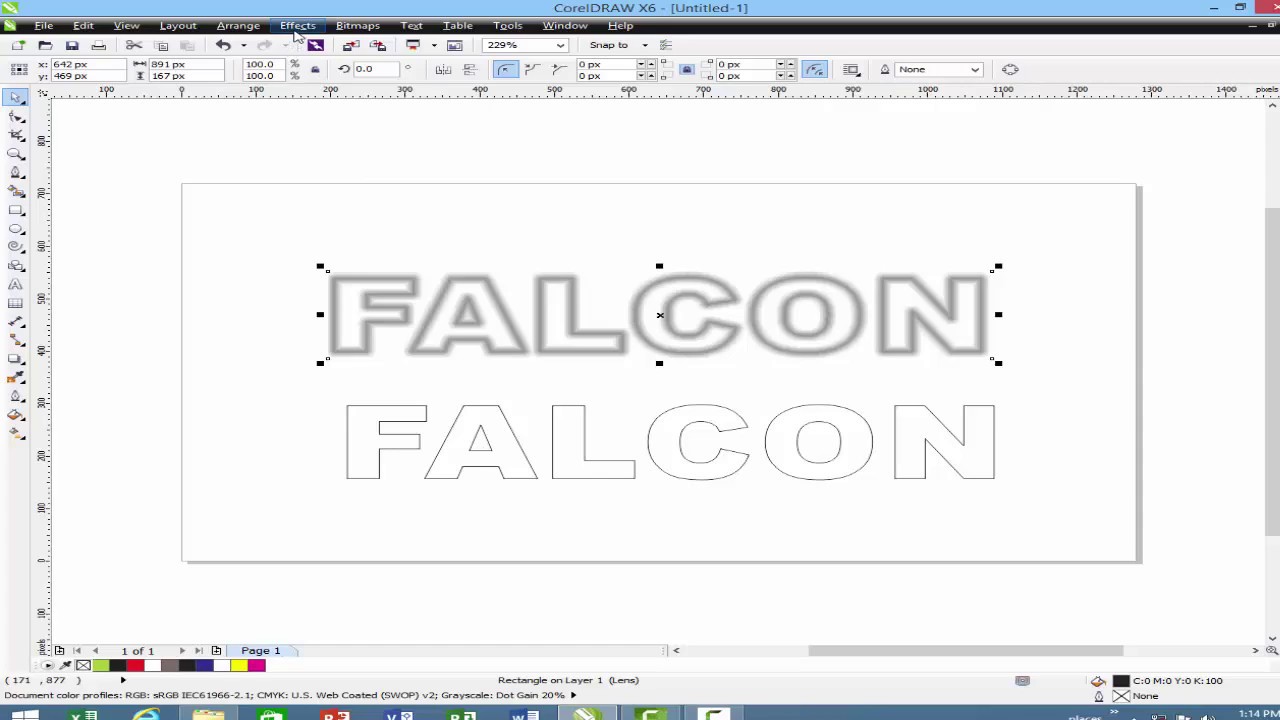This screenshot has height=720, width=1280.
Task: Select the Zoom tool in the toolbox
Action: click(16, 154)
